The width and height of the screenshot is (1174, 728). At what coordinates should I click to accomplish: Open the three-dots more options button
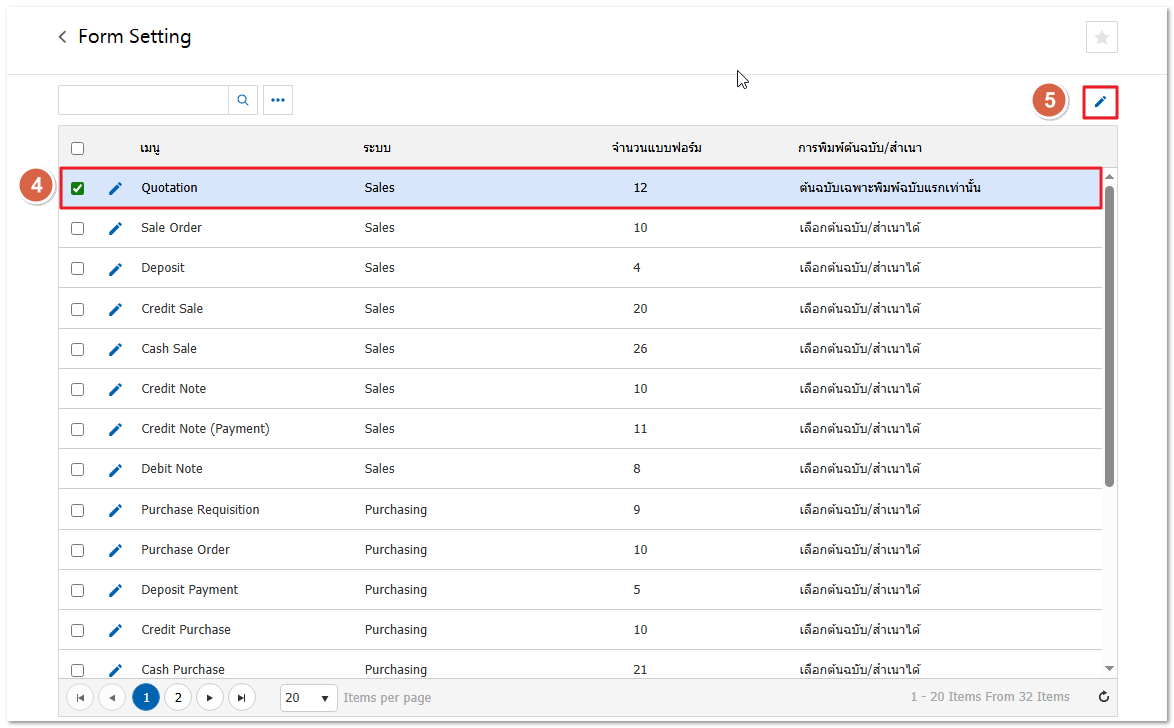point(278,100)
